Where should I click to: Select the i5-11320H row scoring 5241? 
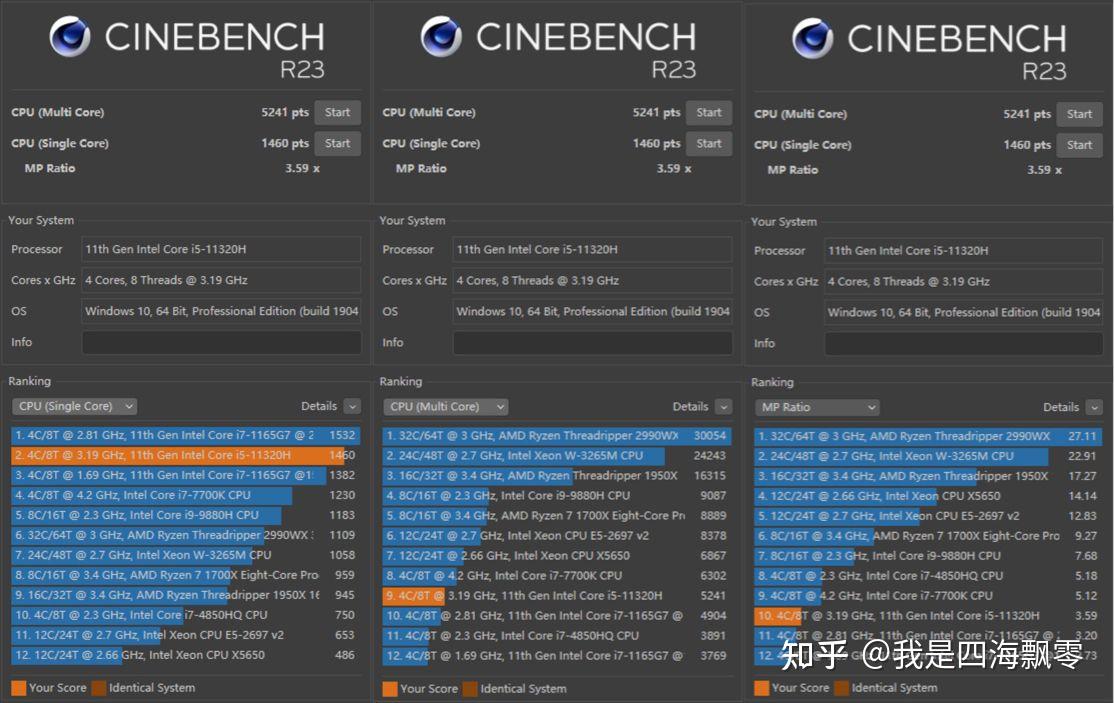coord(557,596)
